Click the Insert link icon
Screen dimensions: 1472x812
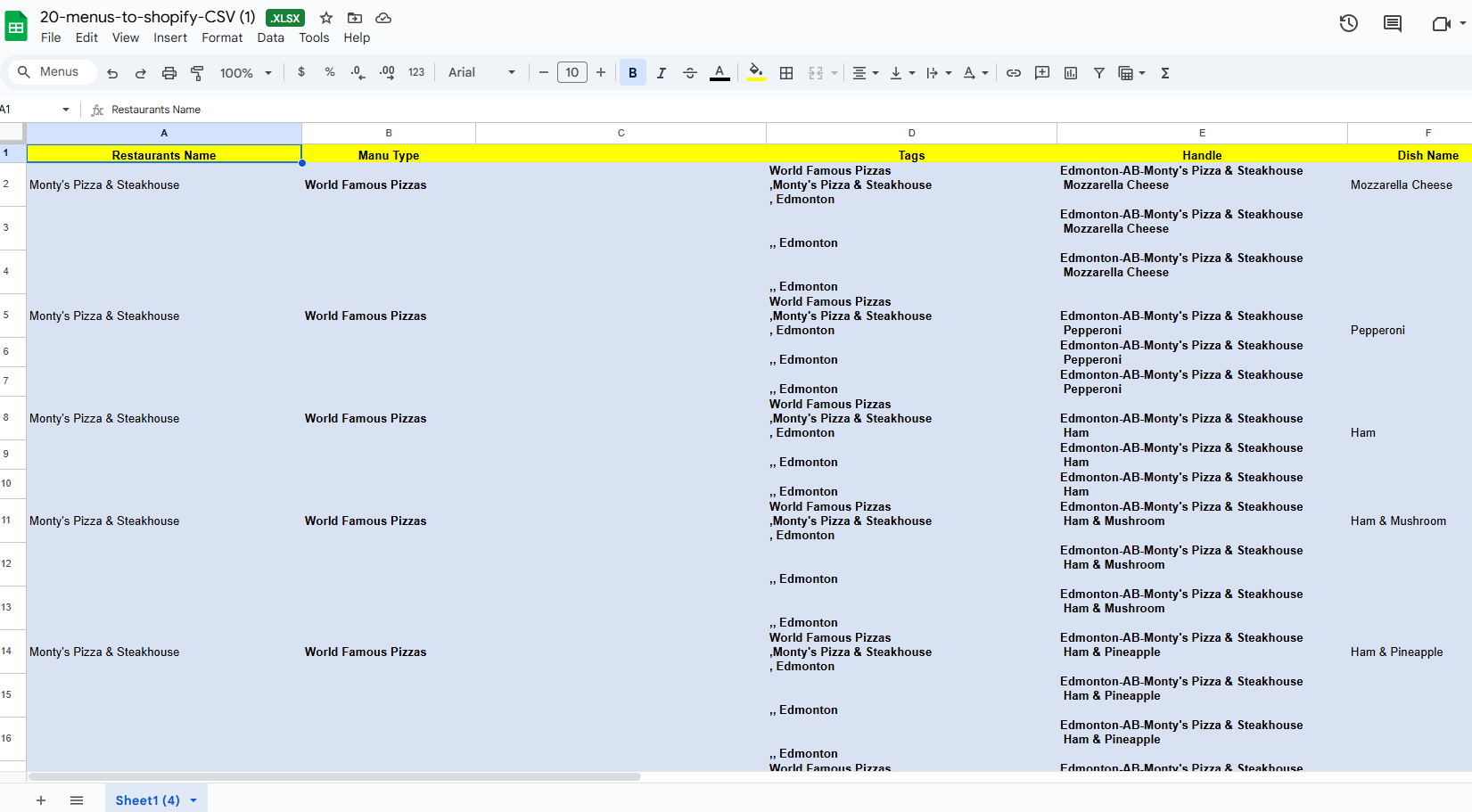coord(1013,73)
